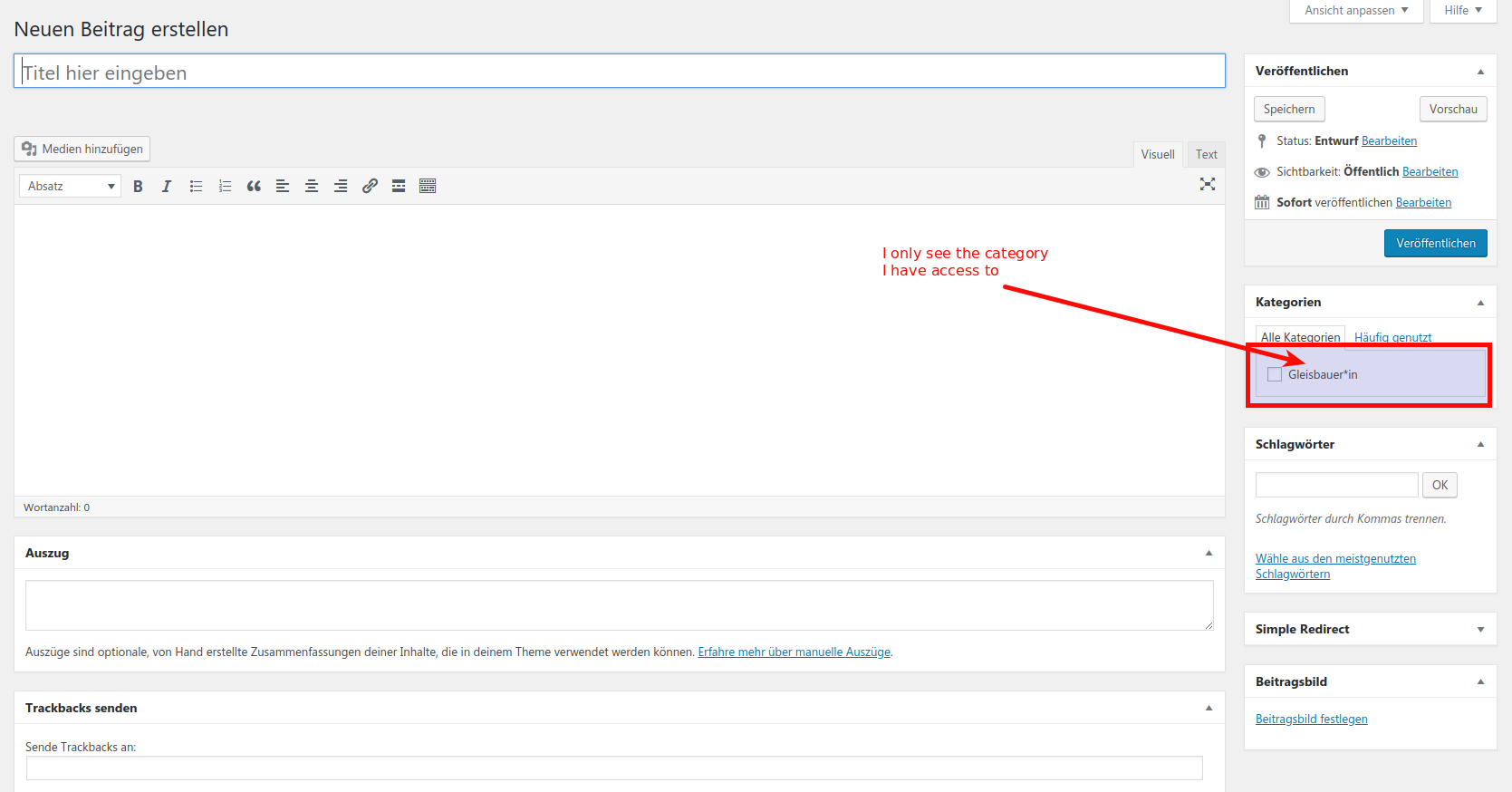Align text right

point(341,186)
